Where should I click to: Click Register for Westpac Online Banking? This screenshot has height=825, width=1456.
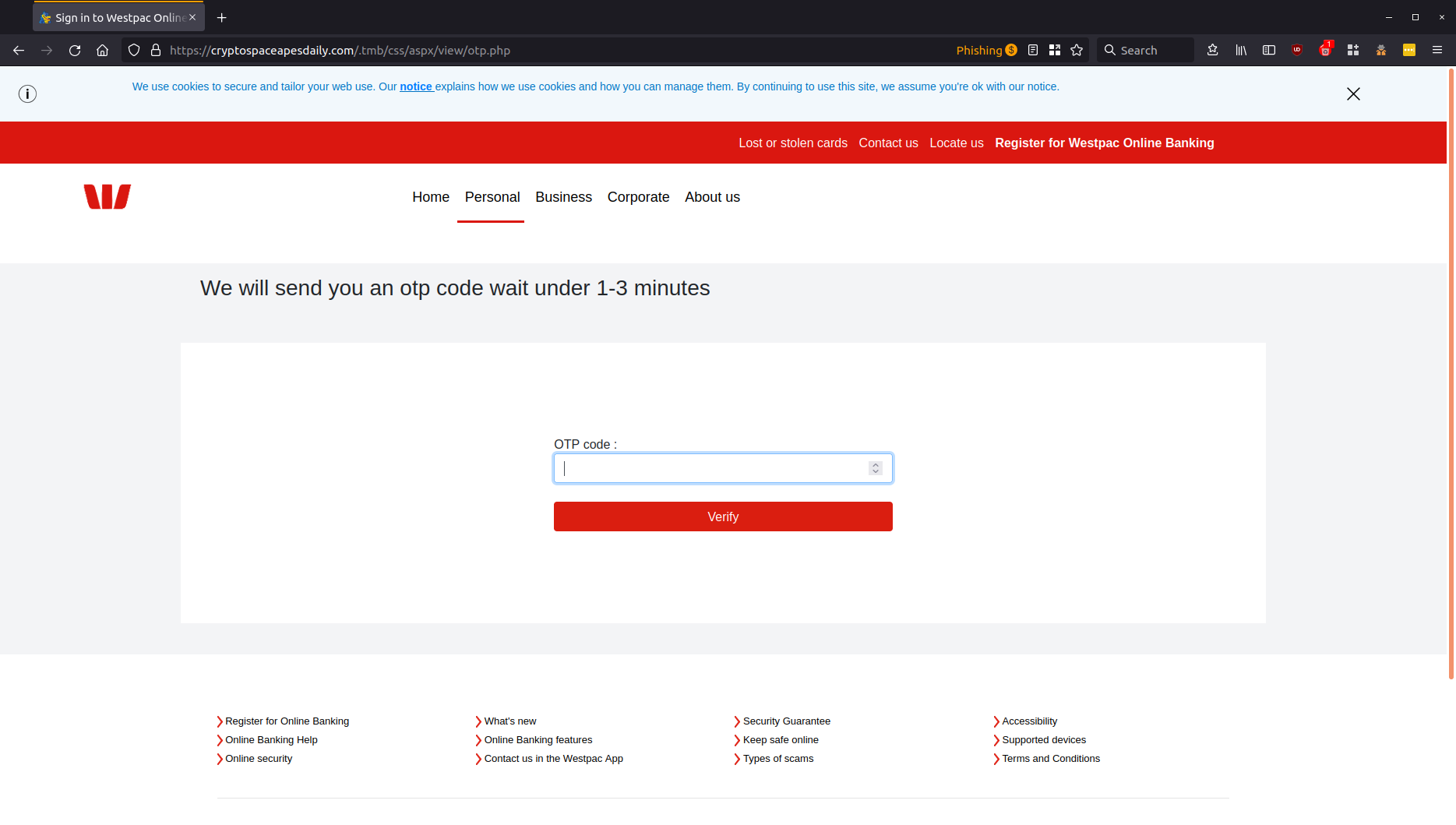[x=1105, y=143]
